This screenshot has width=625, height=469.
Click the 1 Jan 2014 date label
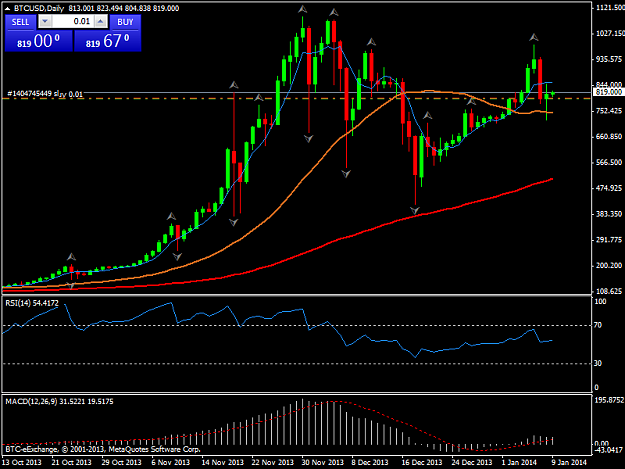click(519, 462)
